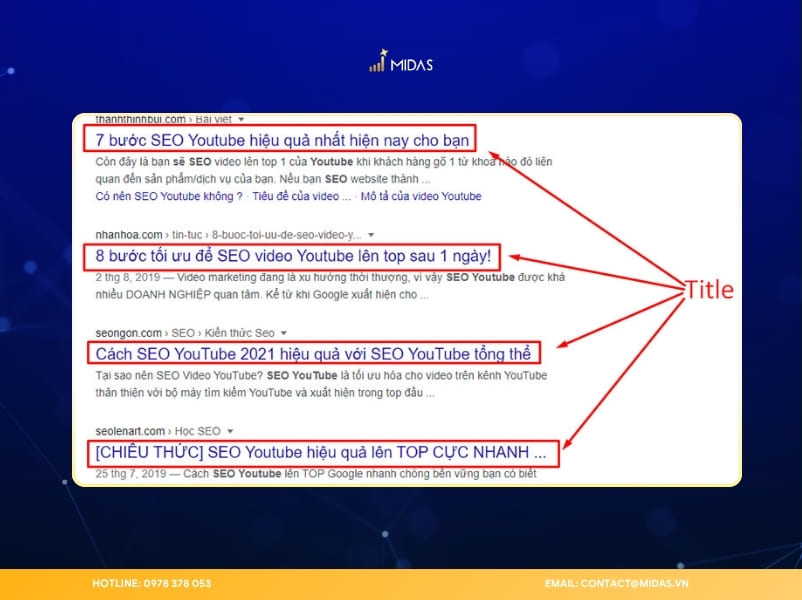Click the 'EMAIL: CONTACT@MIDAS.VN' footer text
Viewport: 802px width, 600px height.
click(617, 584)
